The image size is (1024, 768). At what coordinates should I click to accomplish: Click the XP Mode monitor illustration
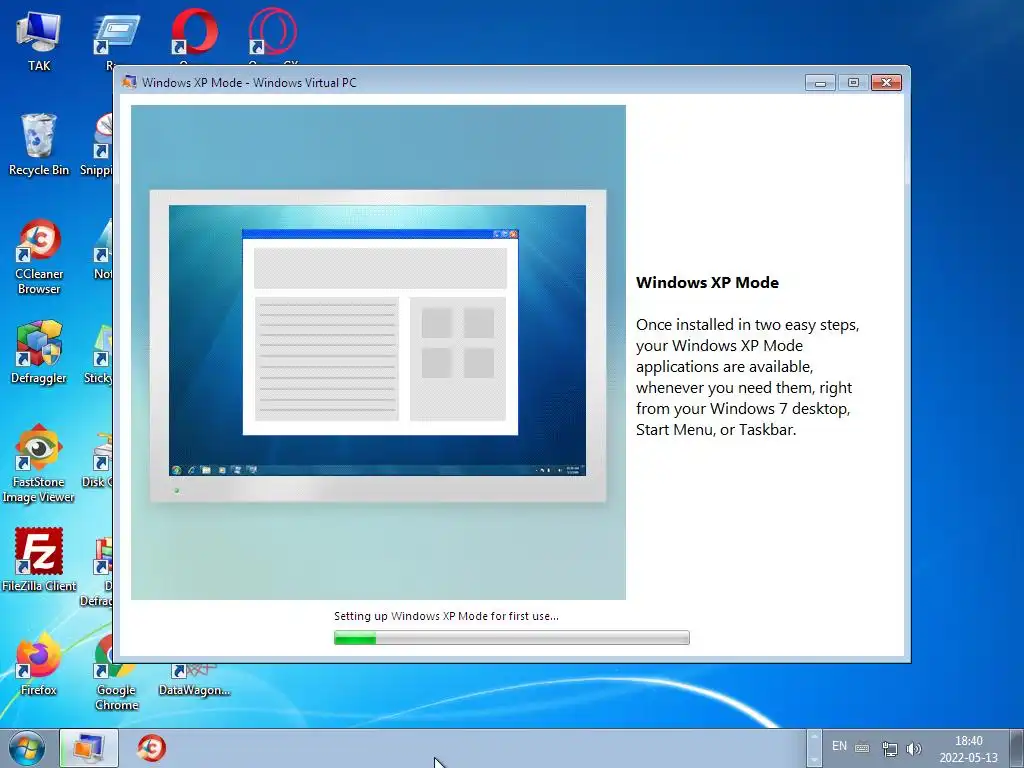378,352
